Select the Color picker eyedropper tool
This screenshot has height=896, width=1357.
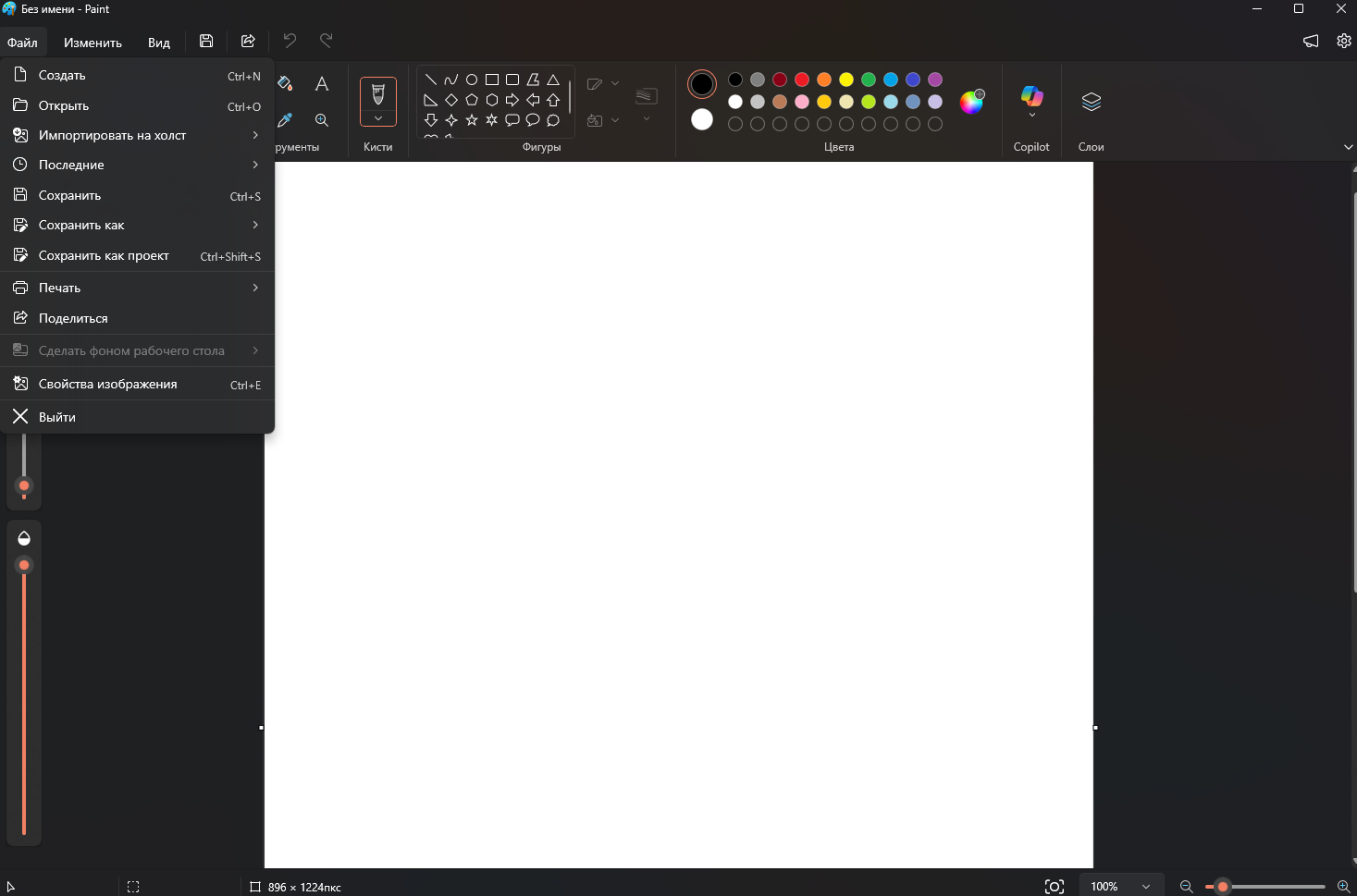pos(285,120)
